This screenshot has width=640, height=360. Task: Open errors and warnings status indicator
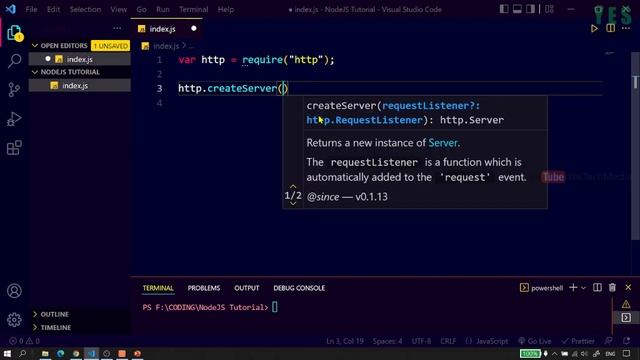pyautogui.click(x=24, y=341)
